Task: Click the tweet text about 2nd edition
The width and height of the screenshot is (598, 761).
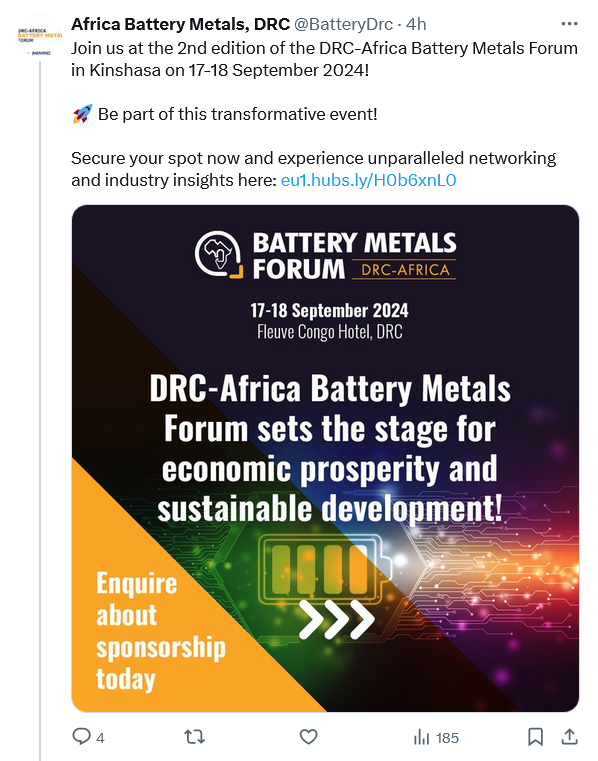Action: tap(324, 59)
